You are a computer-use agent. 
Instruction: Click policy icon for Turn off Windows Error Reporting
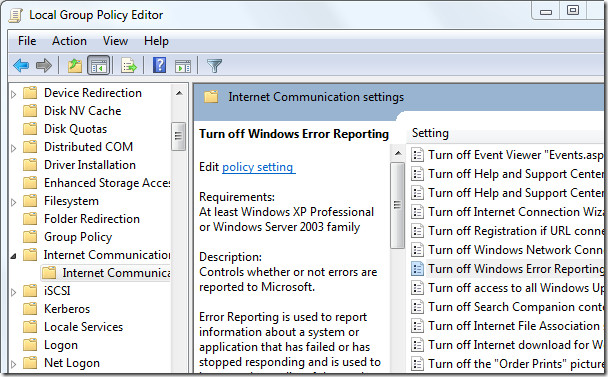(417, 269)
